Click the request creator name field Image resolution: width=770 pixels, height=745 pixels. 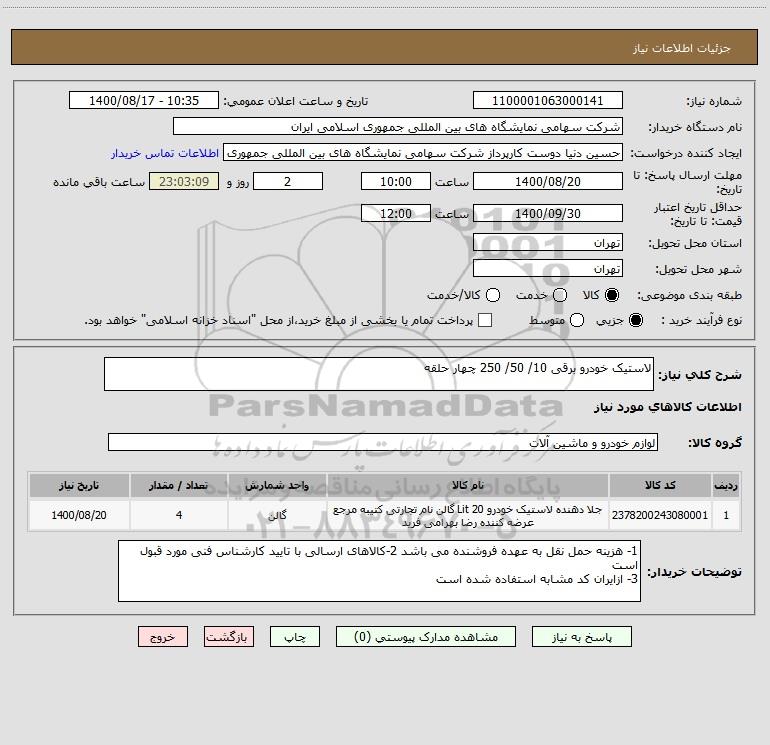pyautogui.click(x=423, y=152)
